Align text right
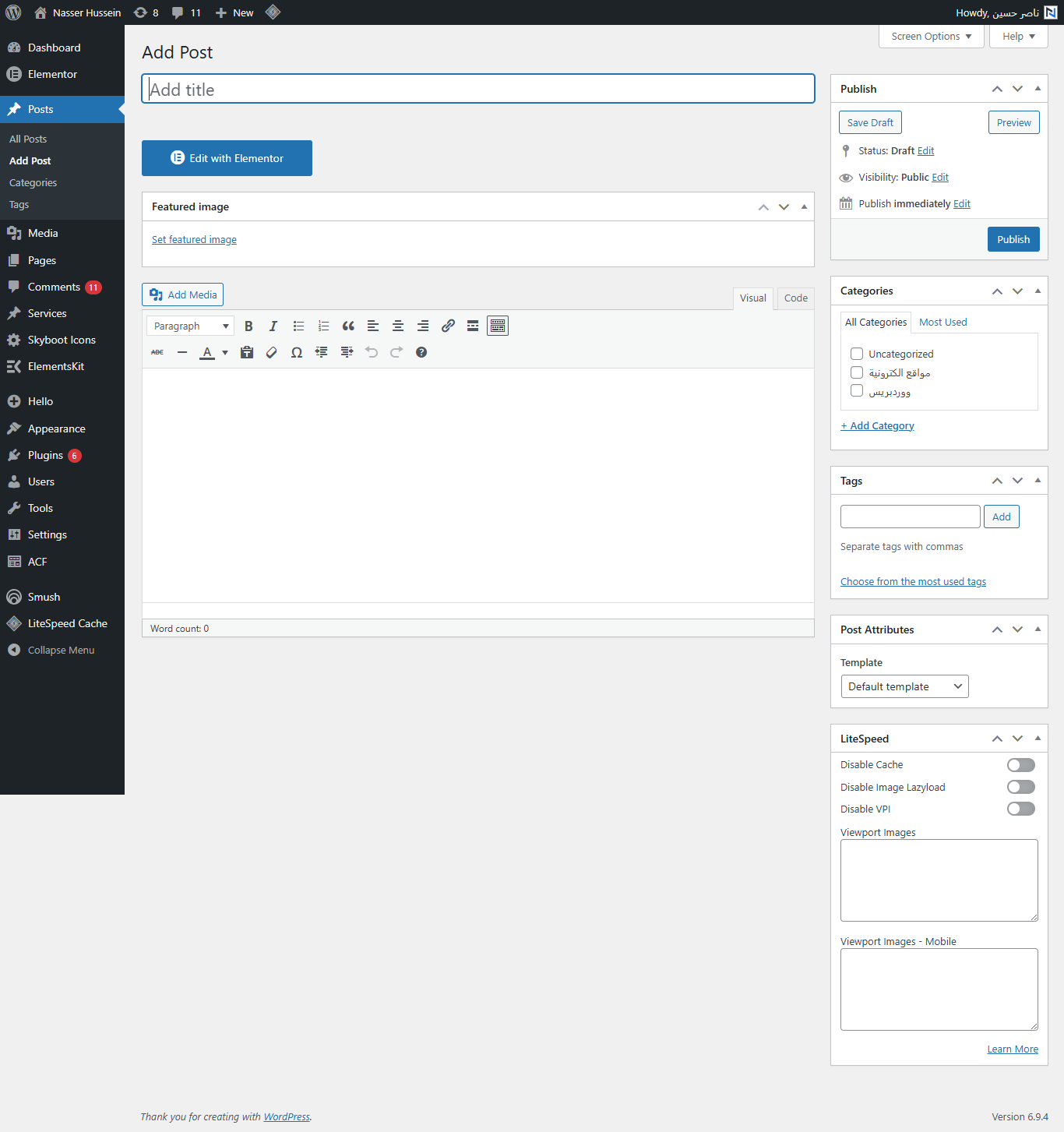 point(423,326)
